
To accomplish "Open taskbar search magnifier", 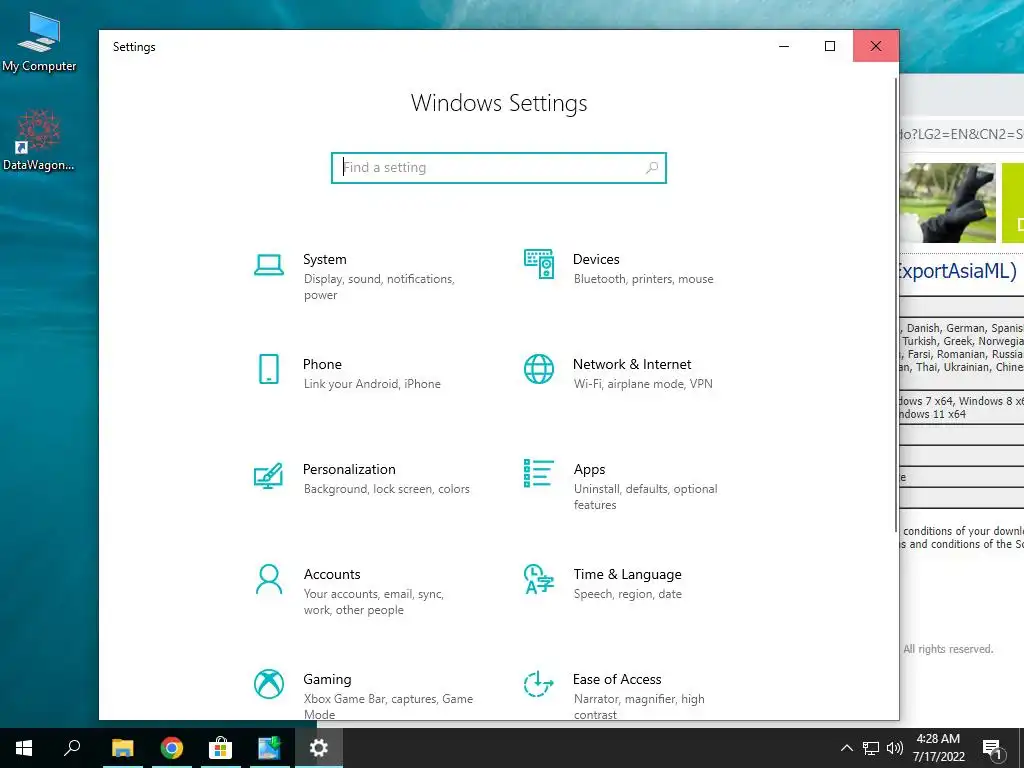I will point(72,748).
